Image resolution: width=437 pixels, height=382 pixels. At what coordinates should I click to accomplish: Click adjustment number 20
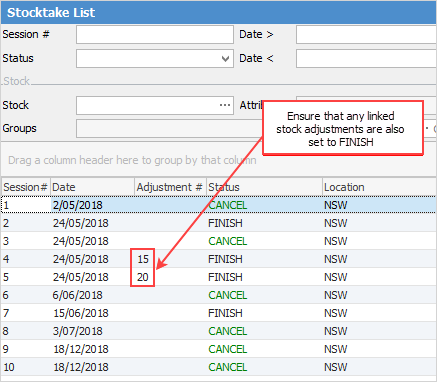pyautogui.click(x=143, y=277)
